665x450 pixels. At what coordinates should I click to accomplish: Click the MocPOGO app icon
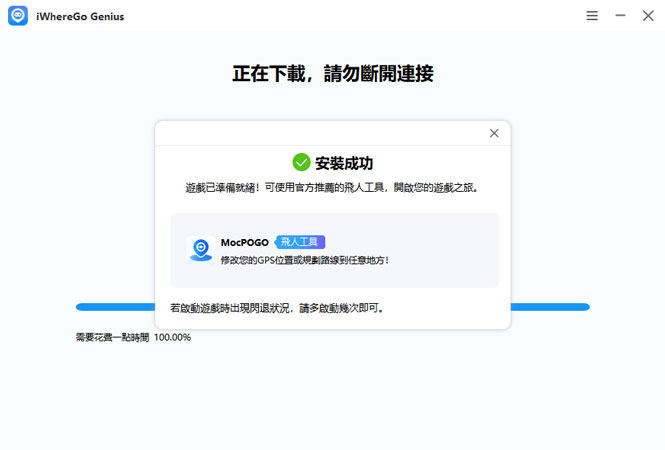tap(200, 250)
